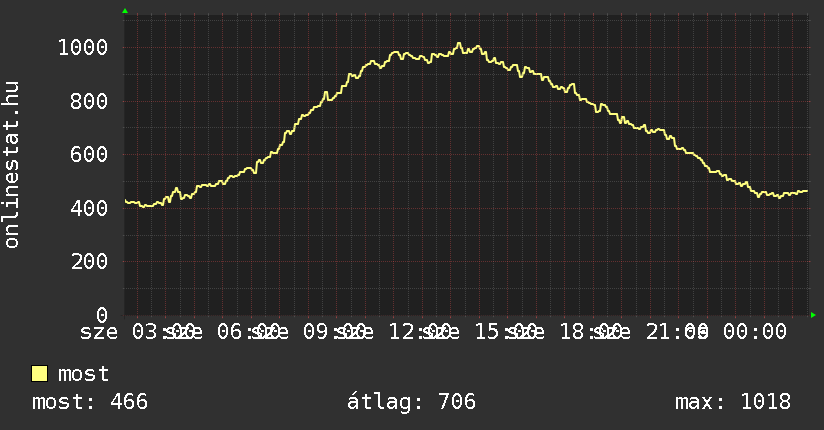824x430 pixels.
Task: Click the x-axis time label '00:00'
Action: pyautogui.click(x=755, y=332)
